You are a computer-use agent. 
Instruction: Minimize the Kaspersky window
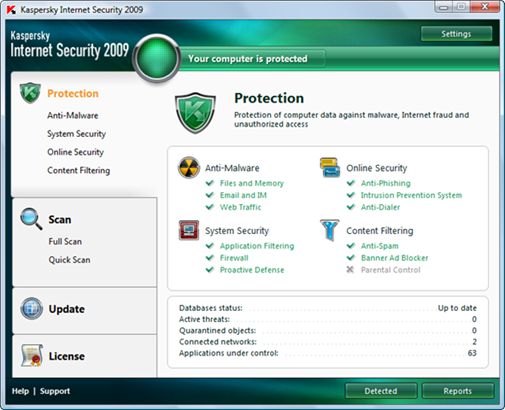(444, 7)
